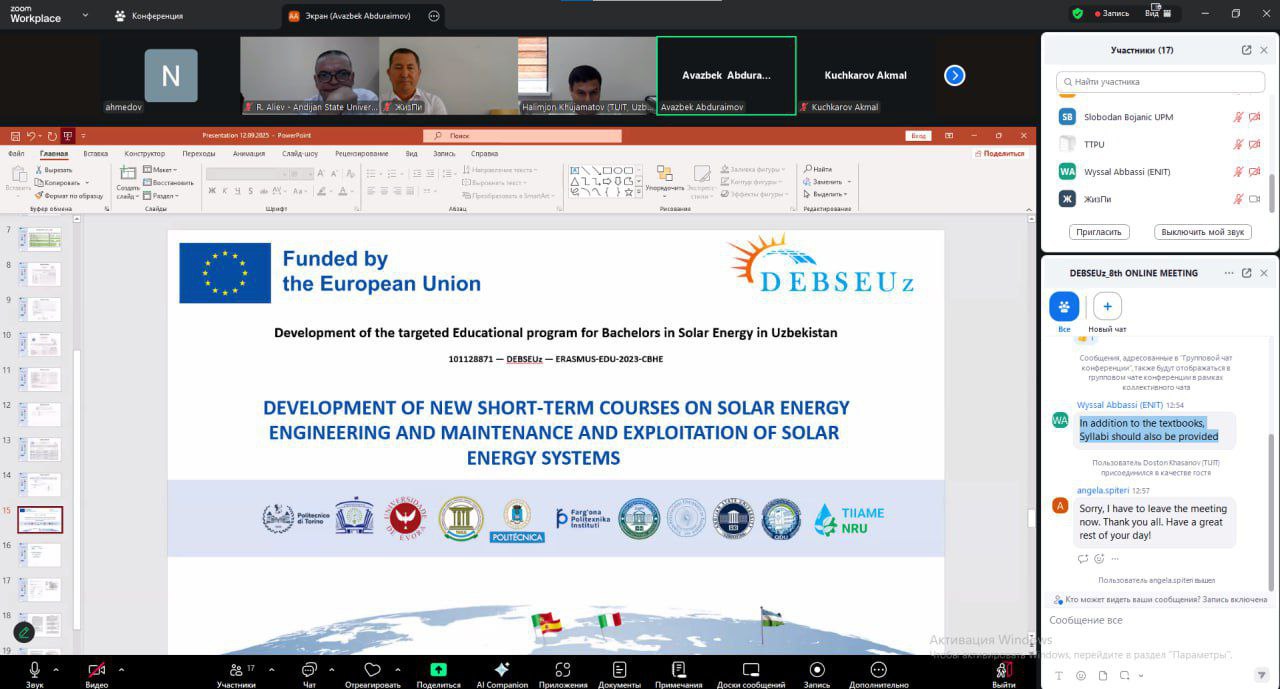Click the Примечания notes icon
Image resolution: width=1280 pixels, height=689 pixels.
click(679, 670)
